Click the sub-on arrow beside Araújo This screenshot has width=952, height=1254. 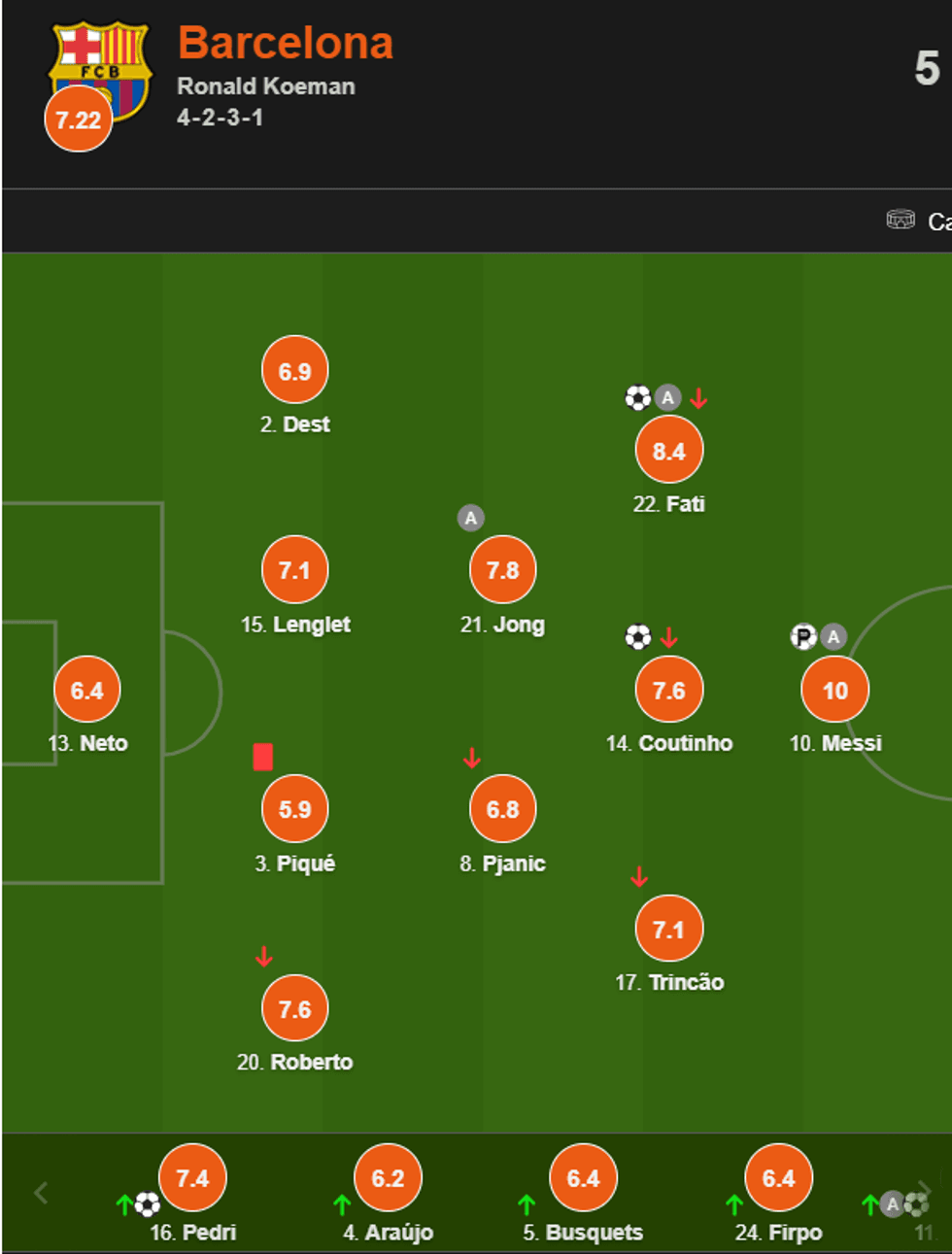(342, 1204)
